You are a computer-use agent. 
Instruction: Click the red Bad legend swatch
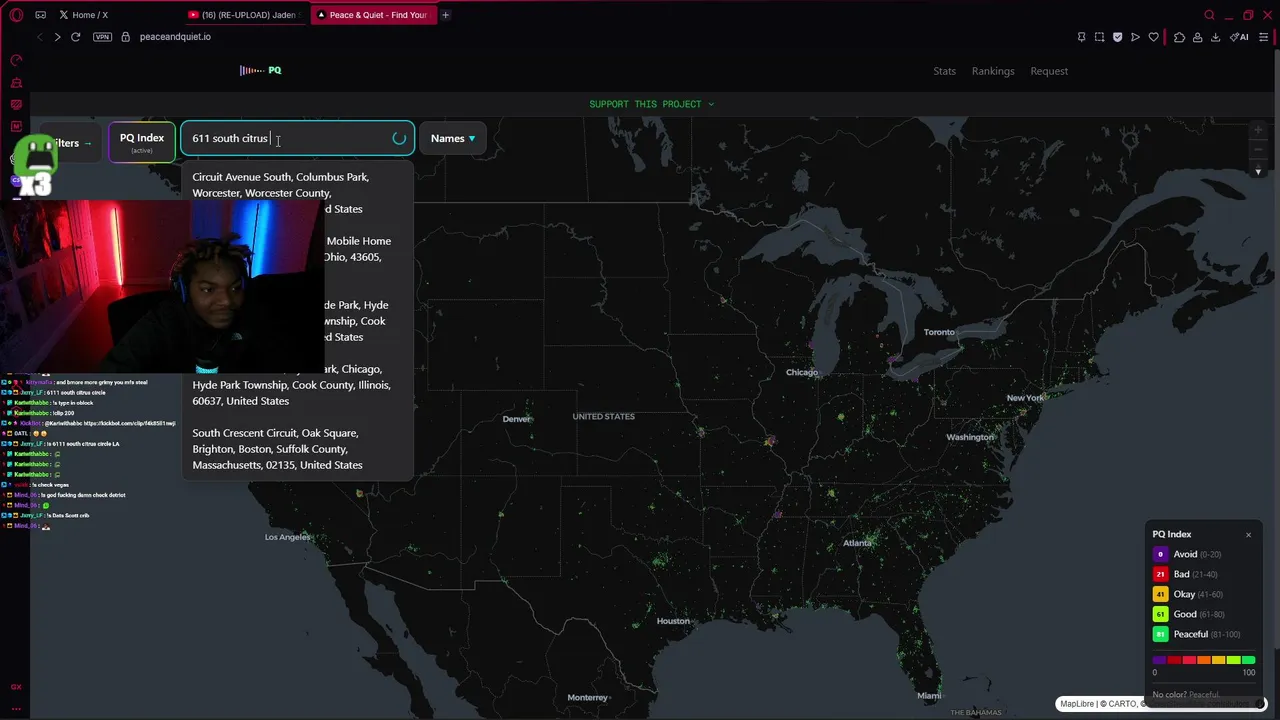click(1161, 574)
